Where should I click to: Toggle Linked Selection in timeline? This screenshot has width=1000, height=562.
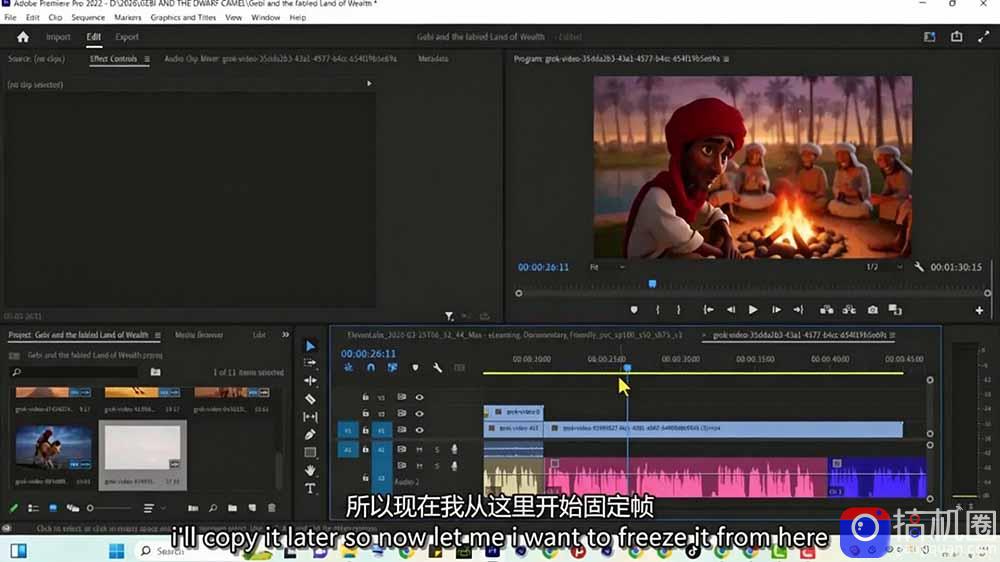pyautogui.click(x=392, y=368)
